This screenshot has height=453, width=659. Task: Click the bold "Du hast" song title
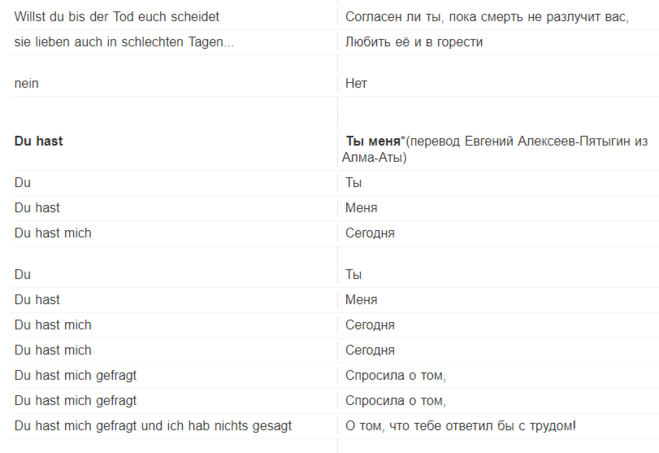[x=38, y=141]
